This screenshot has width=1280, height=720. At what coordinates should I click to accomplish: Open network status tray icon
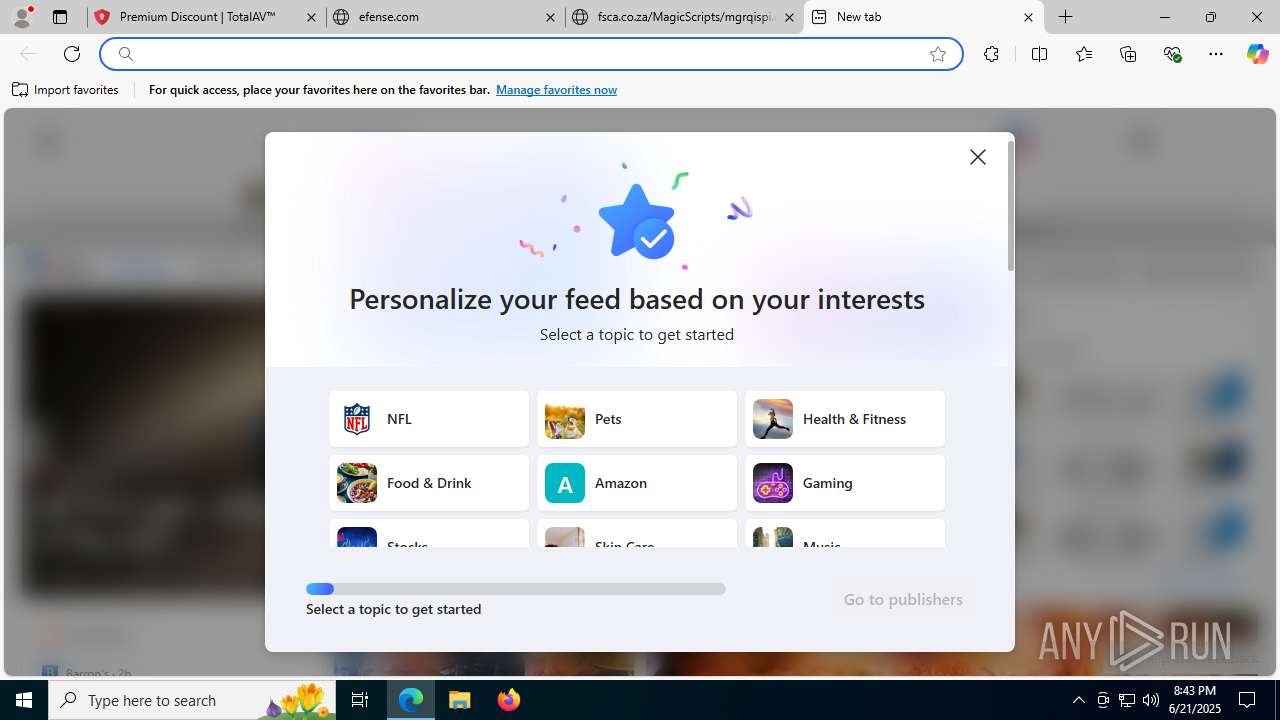coord(1127,700)
